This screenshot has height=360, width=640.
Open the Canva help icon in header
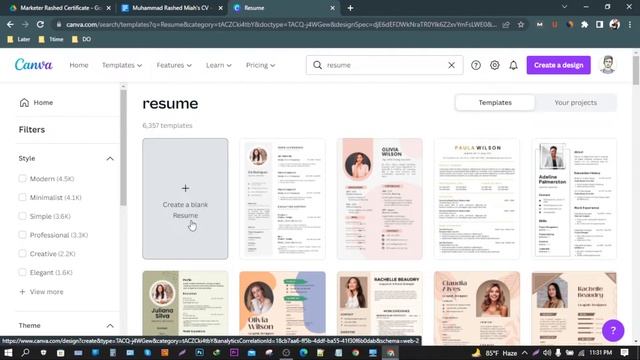pos(476,65)
